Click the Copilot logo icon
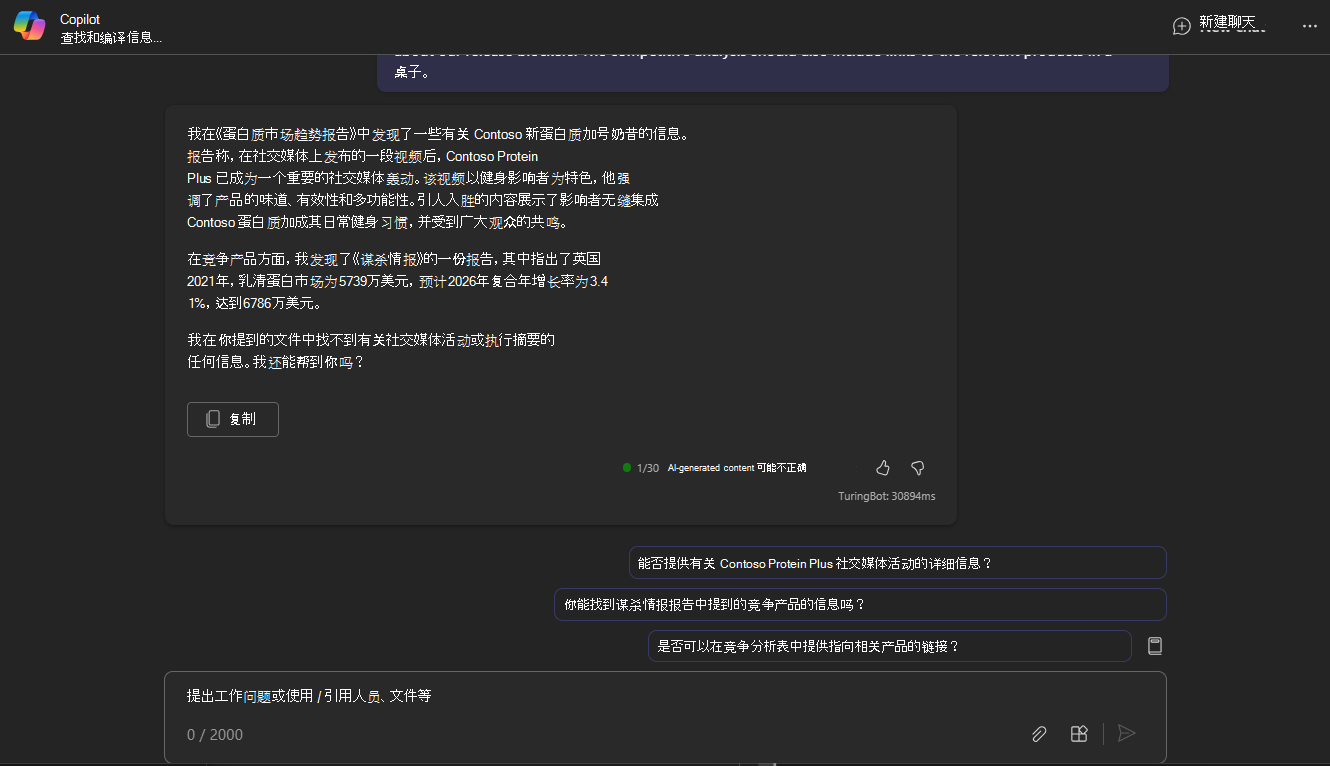1330x766 pixels. [29, 26]
